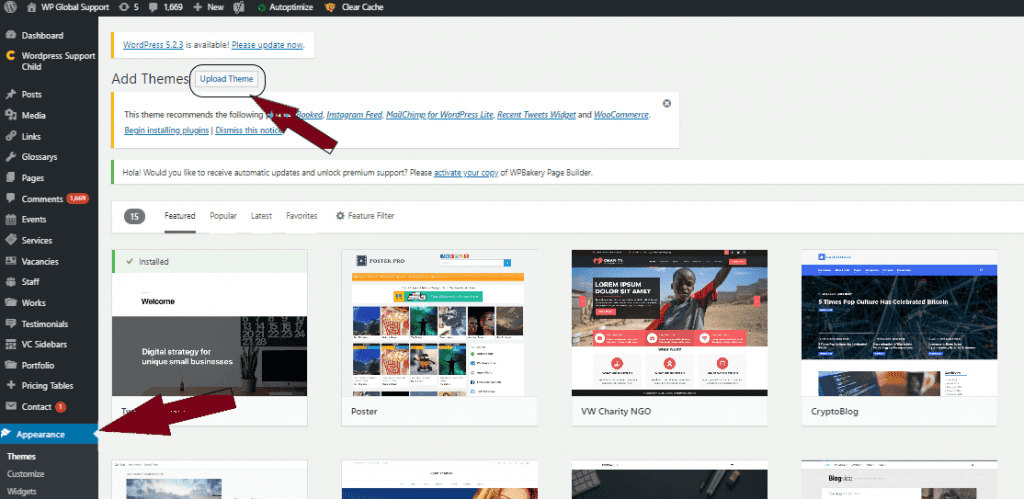Click the Glossarys wrench icon
The height and width of the screenshot is (499, 1024).
click(x=10, y=157)
